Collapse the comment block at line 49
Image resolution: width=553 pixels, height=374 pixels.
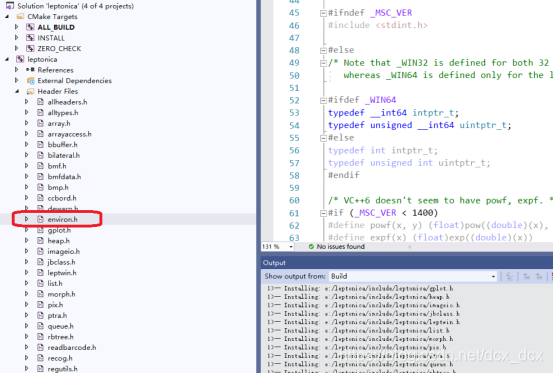click(323, 64)
